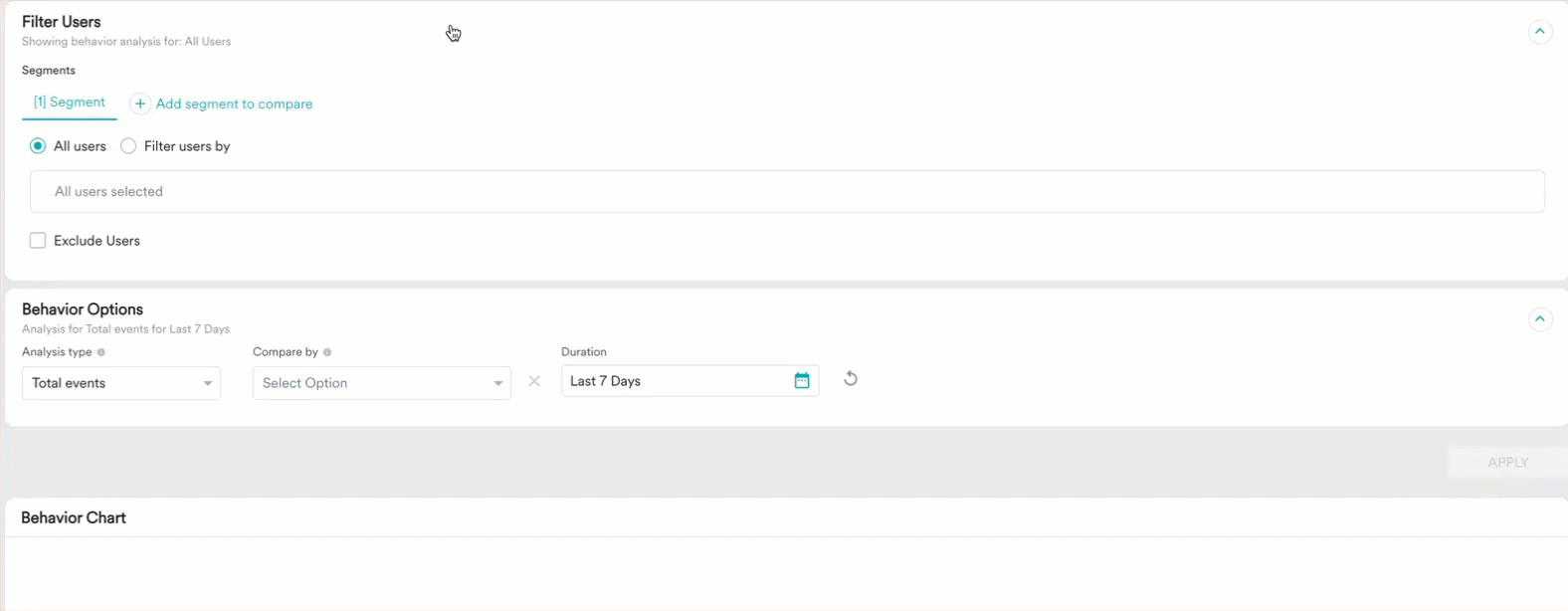Click the Compare by info icon
This screenshot has height=611, width=1568.
[327, 352]
